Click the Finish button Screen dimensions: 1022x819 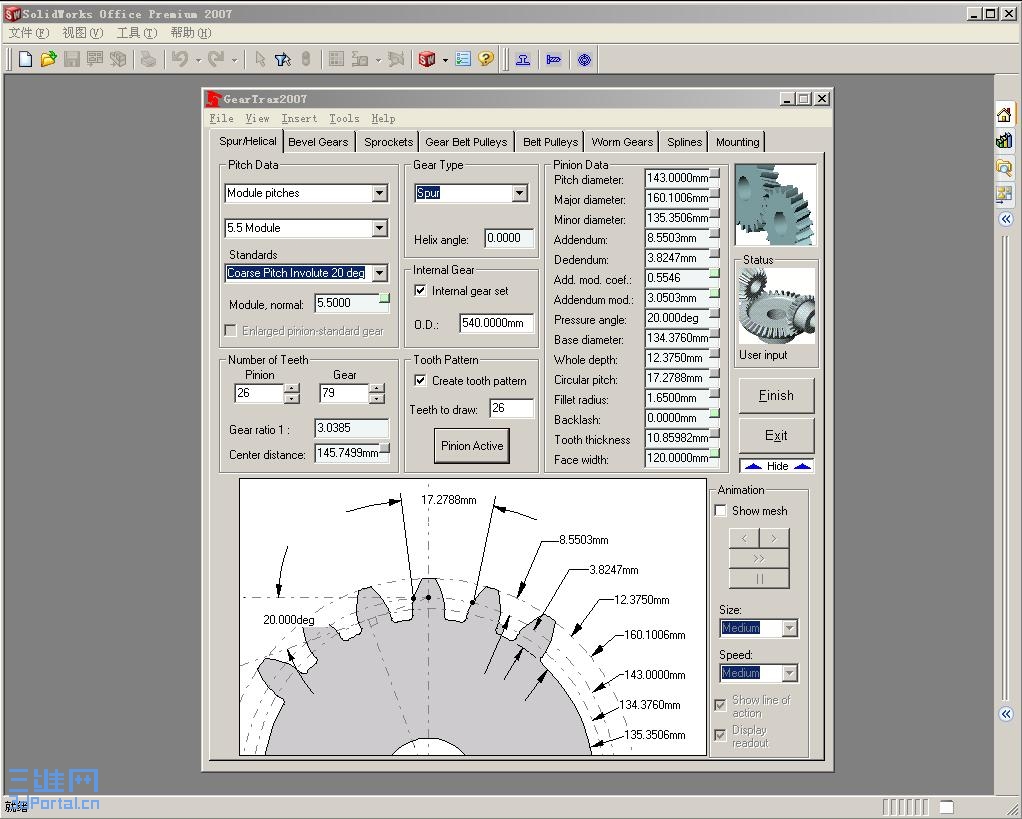coord(776,395)
